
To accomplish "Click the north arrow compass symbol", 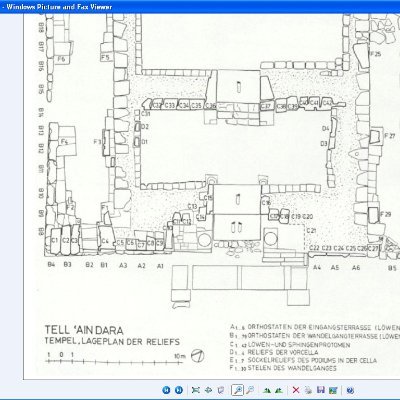I will pyautogui.click(x=197, y=355).
